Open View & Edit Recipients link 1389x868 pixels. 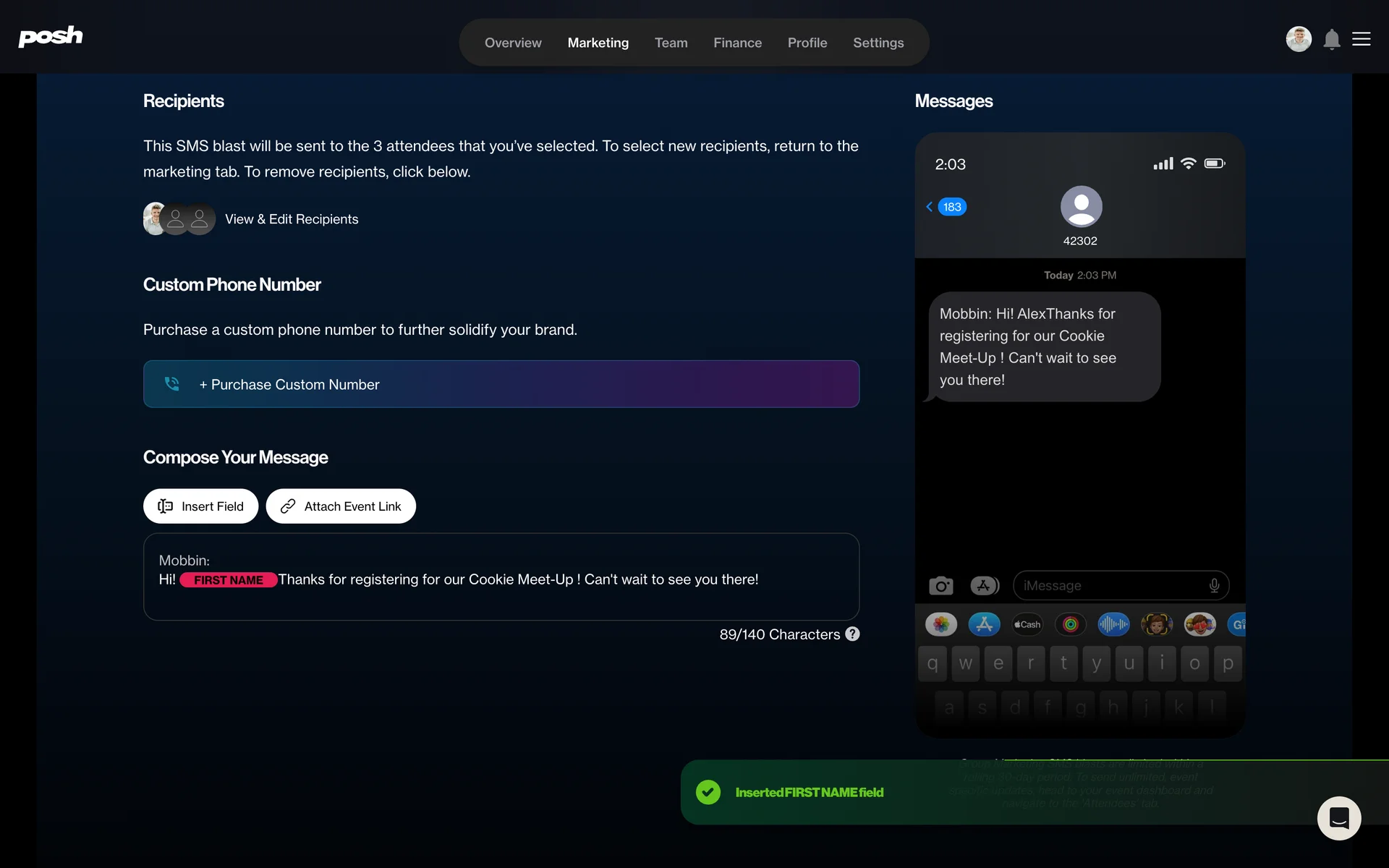292,219
